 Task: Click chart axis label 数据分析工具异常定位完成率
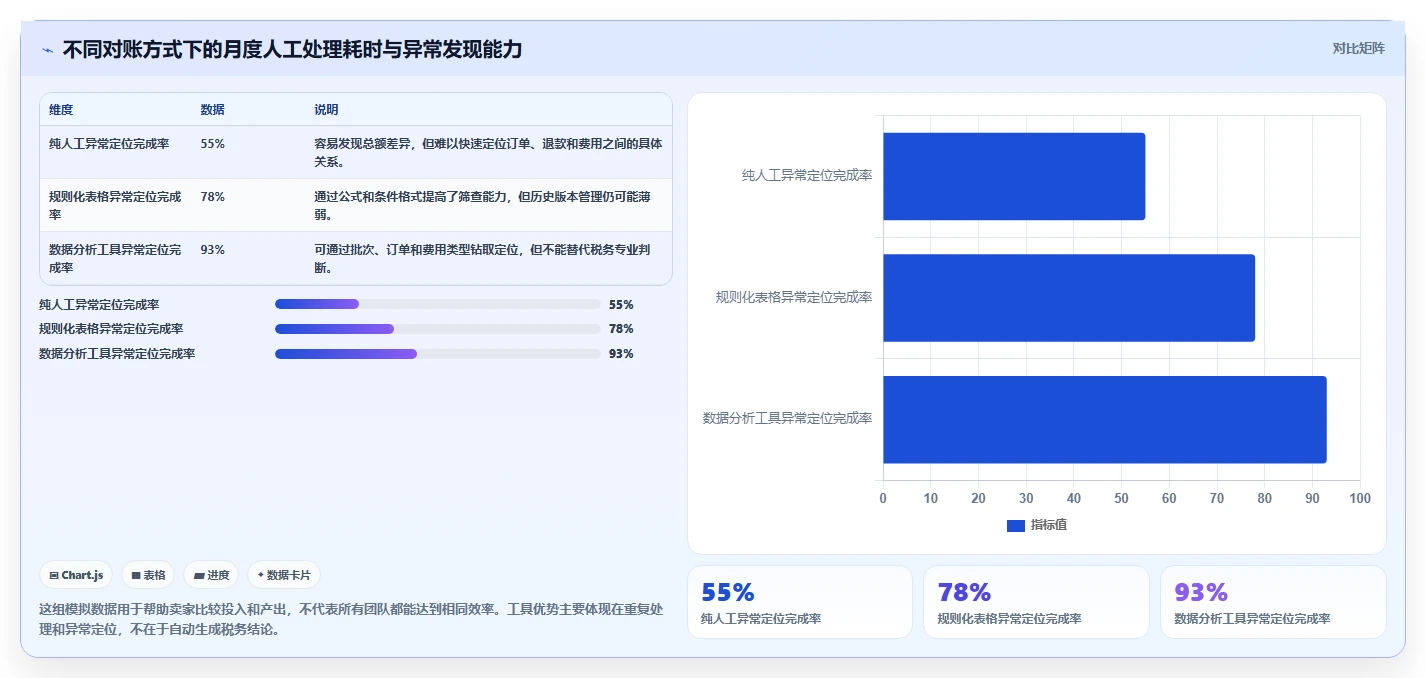tap(788, 418)
